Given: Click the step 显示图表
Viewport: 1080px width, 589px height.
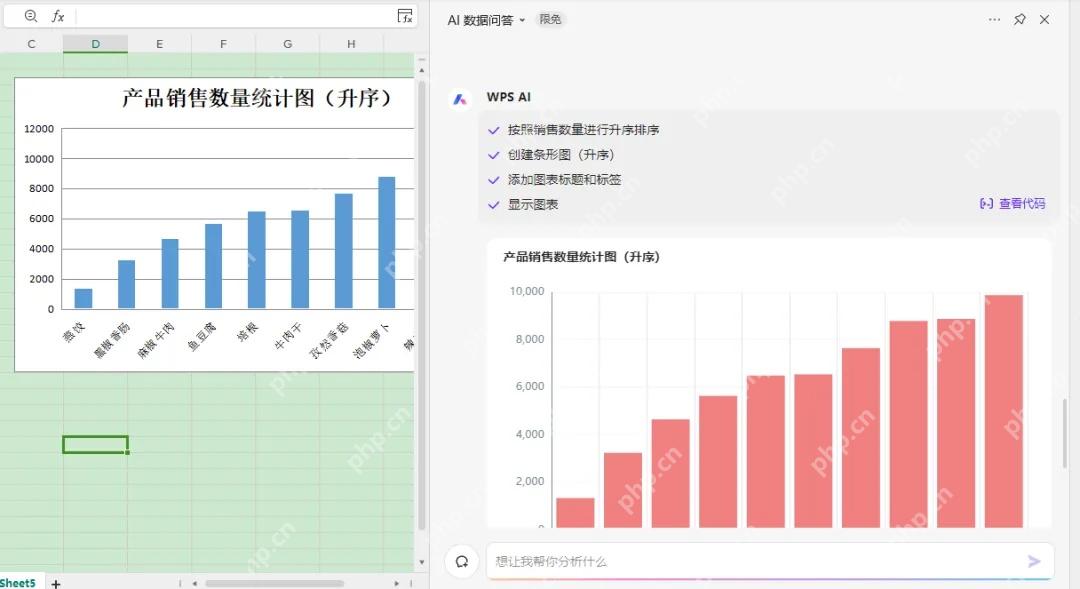Looking at the screenshot, I should tap(532, 204).
